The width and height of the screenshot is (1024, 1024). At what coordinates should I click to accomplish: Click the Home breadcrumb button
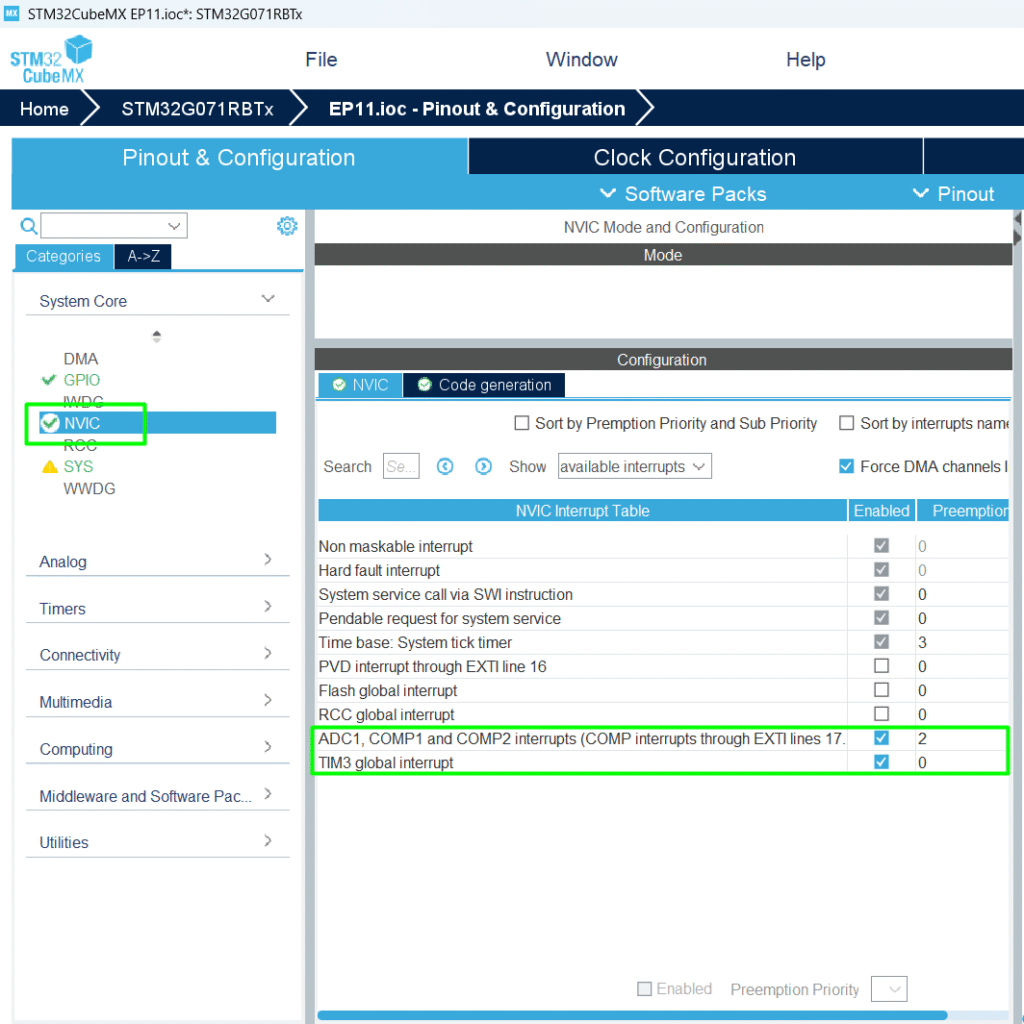[x=45, y=109]
